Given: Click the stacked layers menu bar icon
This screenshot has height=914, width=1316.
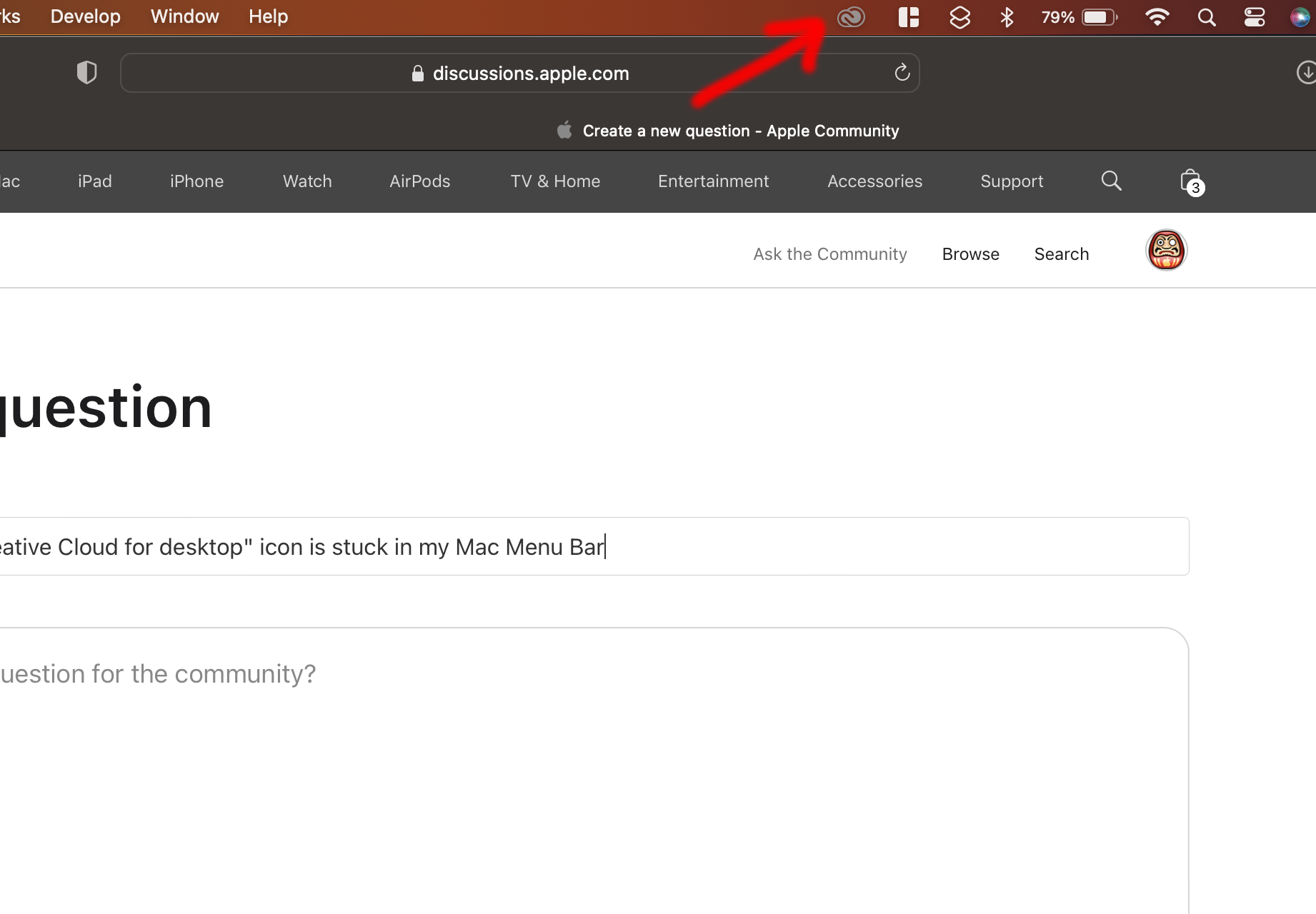Looking at the screenshot, I should pyautogui.click(x=959, y=17).
